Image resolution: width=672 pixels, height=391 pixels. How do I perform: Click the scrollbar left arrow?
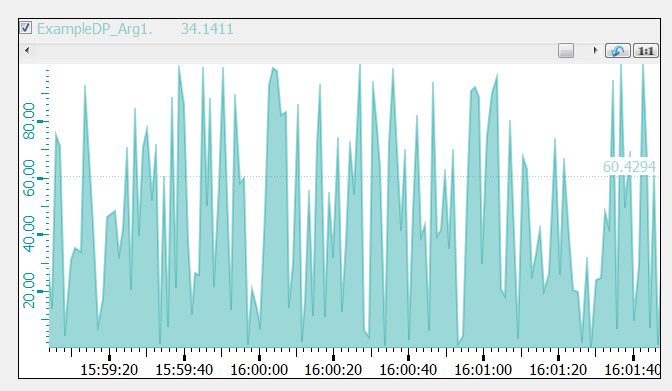click(27, 51)
